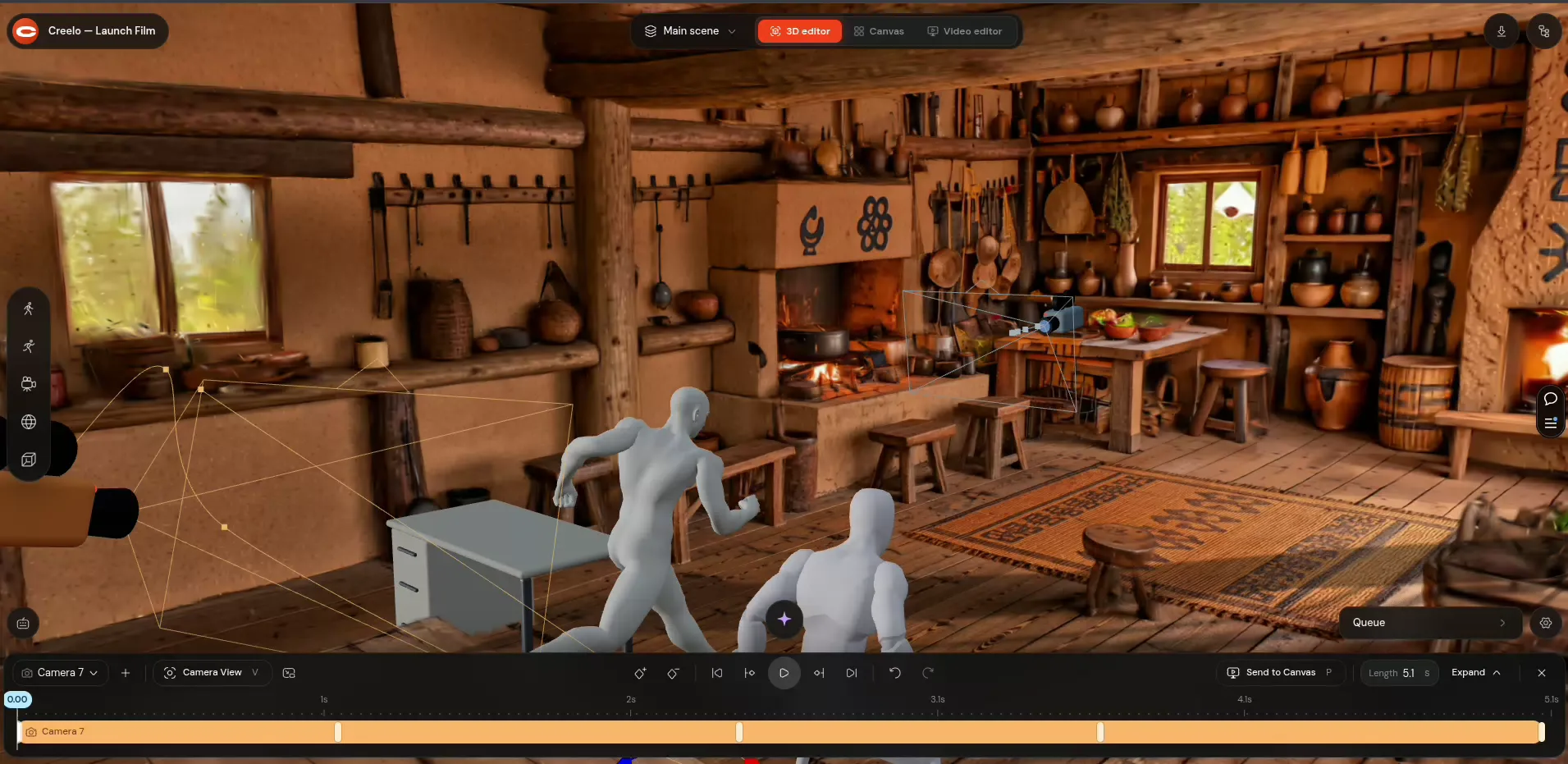Open the share/collaboration icon at top right

coord(1544,31)
